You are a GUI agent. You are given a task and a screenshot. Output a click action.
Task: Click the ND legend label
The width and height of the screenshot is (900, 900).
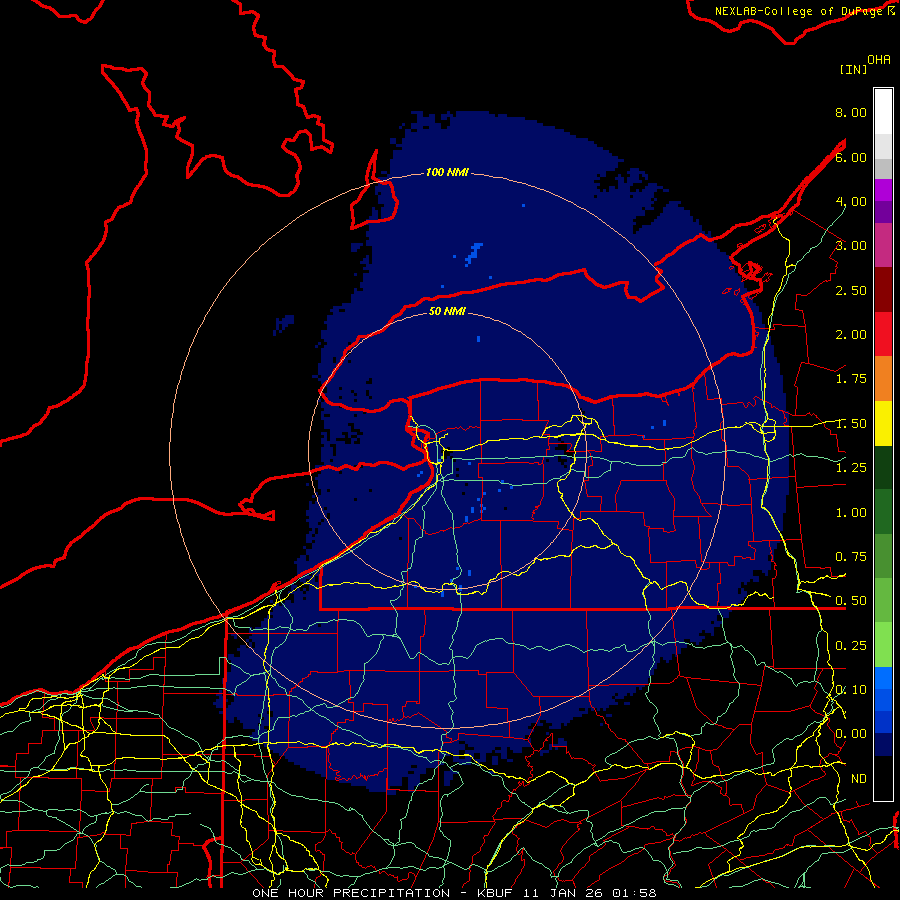(x=859, y=779)
